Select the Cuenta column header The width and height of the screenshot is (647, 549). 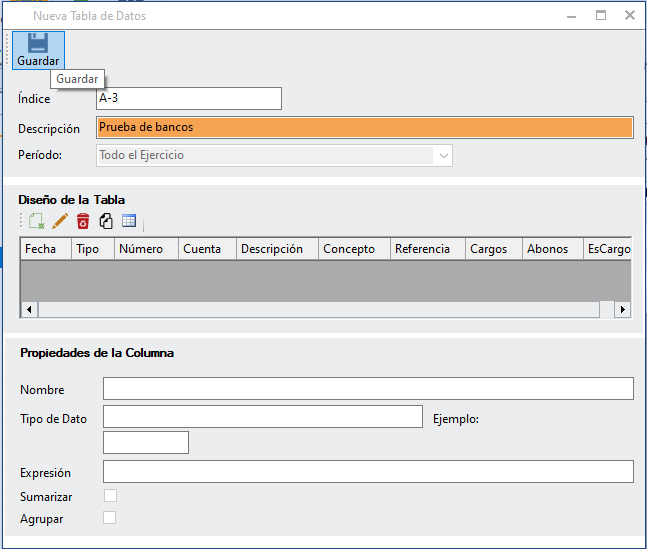click(206, 249)
